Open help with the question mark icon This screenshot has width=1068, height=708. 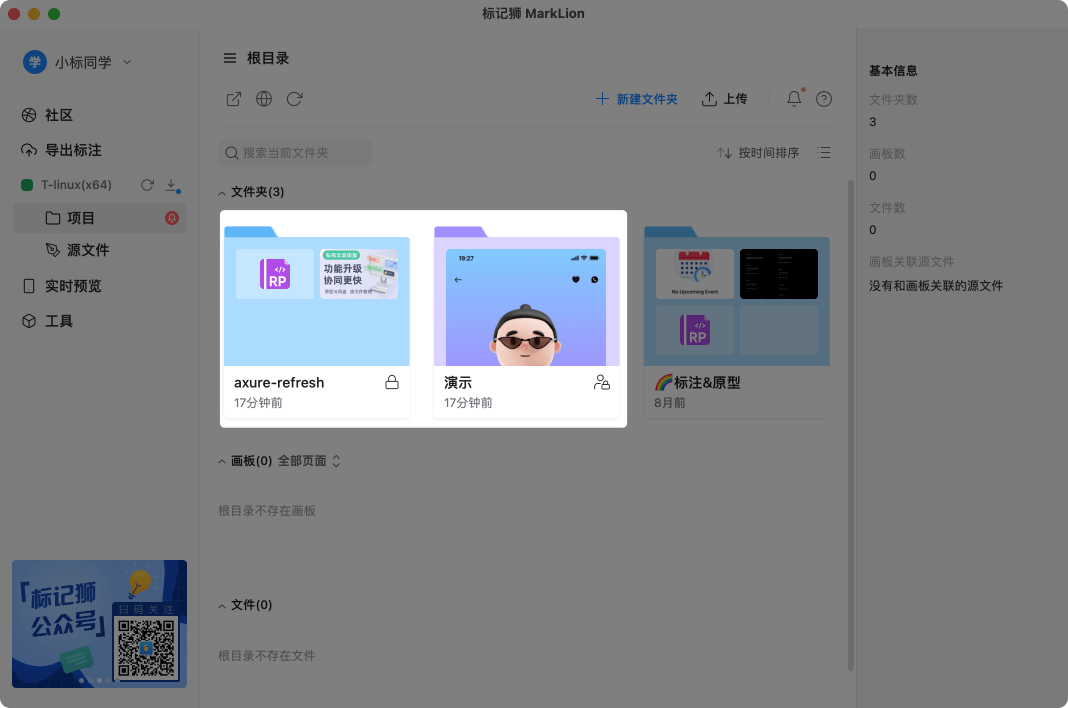(823, 99)
